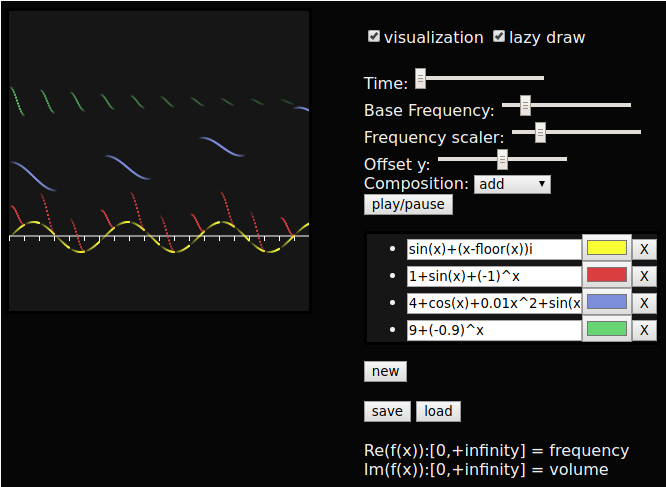Screen dimensions: 666x487
Task: Toggle the lazy draw checkbox
Action: click(x=499, y=37)
